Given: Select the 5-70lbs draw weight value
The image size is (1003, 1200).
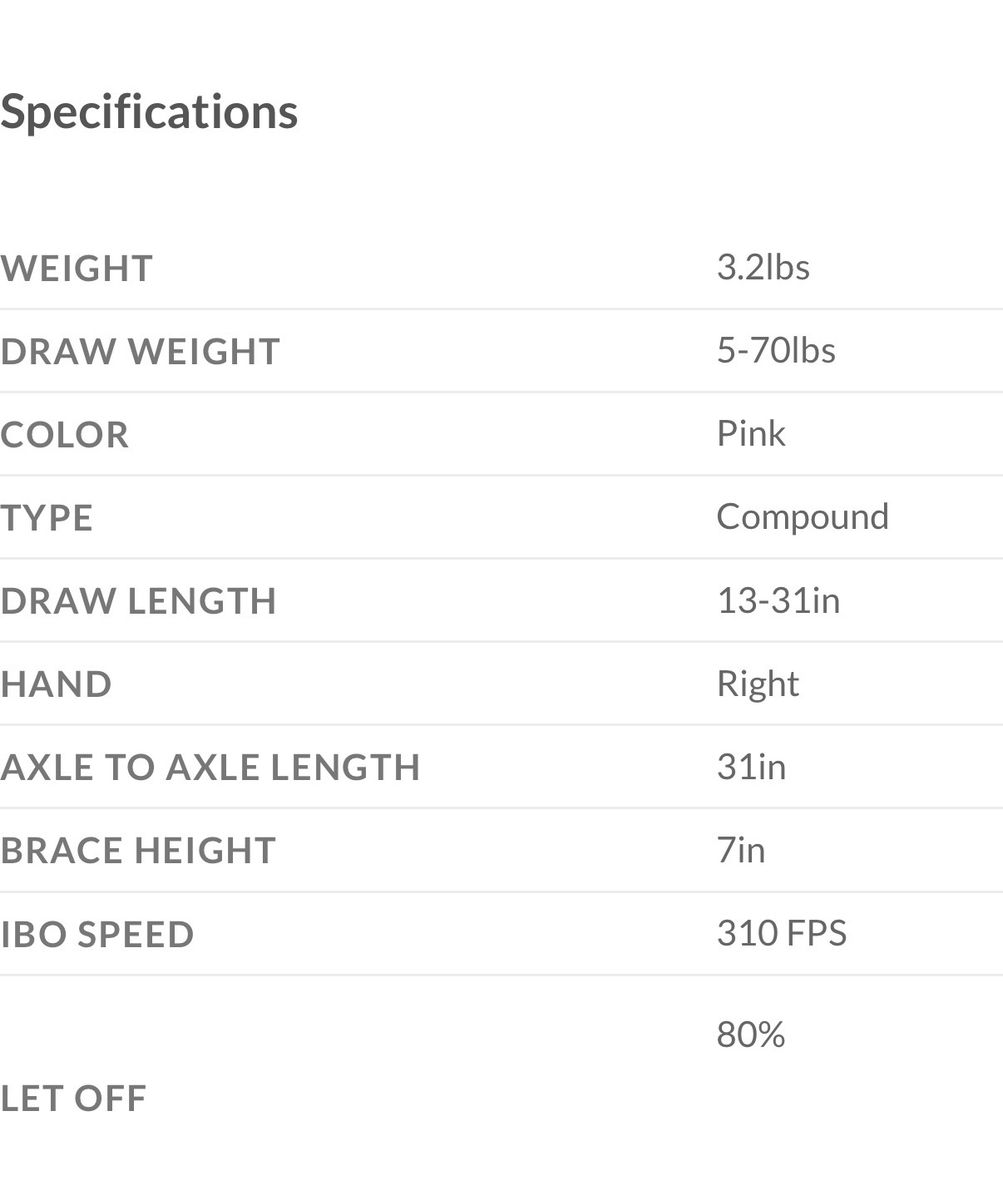Looking at the screenshot, I should [x=776, y=350].
